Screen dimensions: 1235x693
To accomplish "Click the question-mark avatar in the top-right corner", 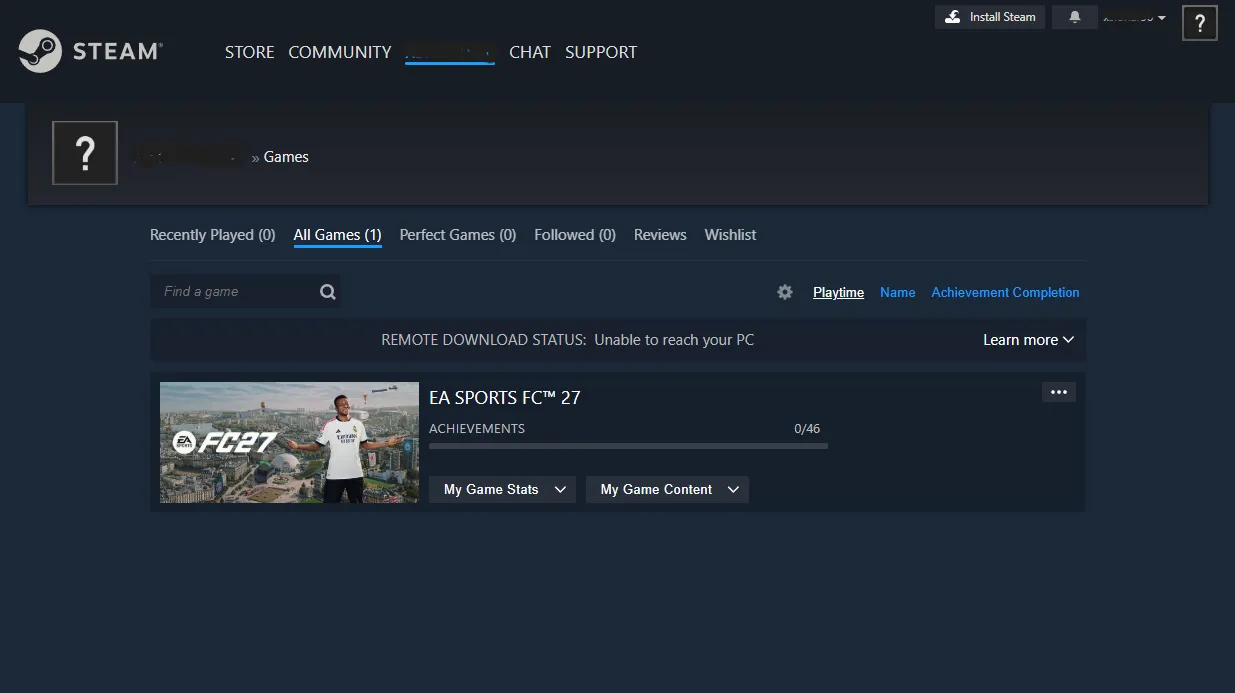I will [x=1200, y=23].
